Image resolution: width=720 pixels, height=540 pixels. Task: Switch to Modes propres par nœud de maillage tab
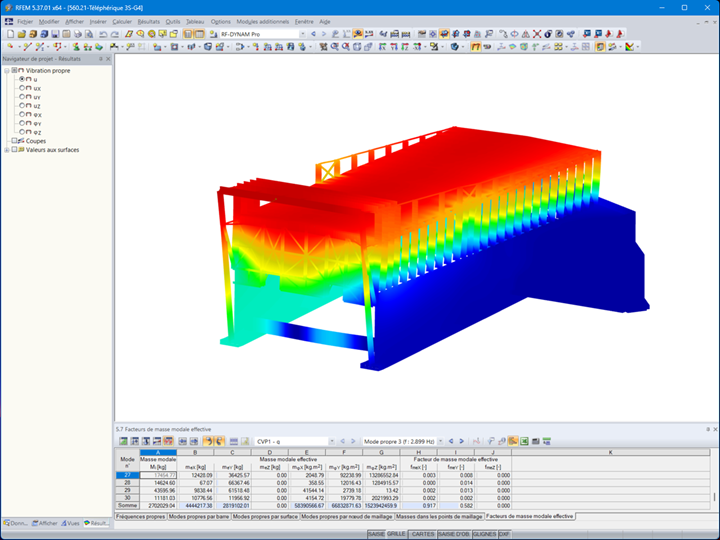tap(347, 517)
